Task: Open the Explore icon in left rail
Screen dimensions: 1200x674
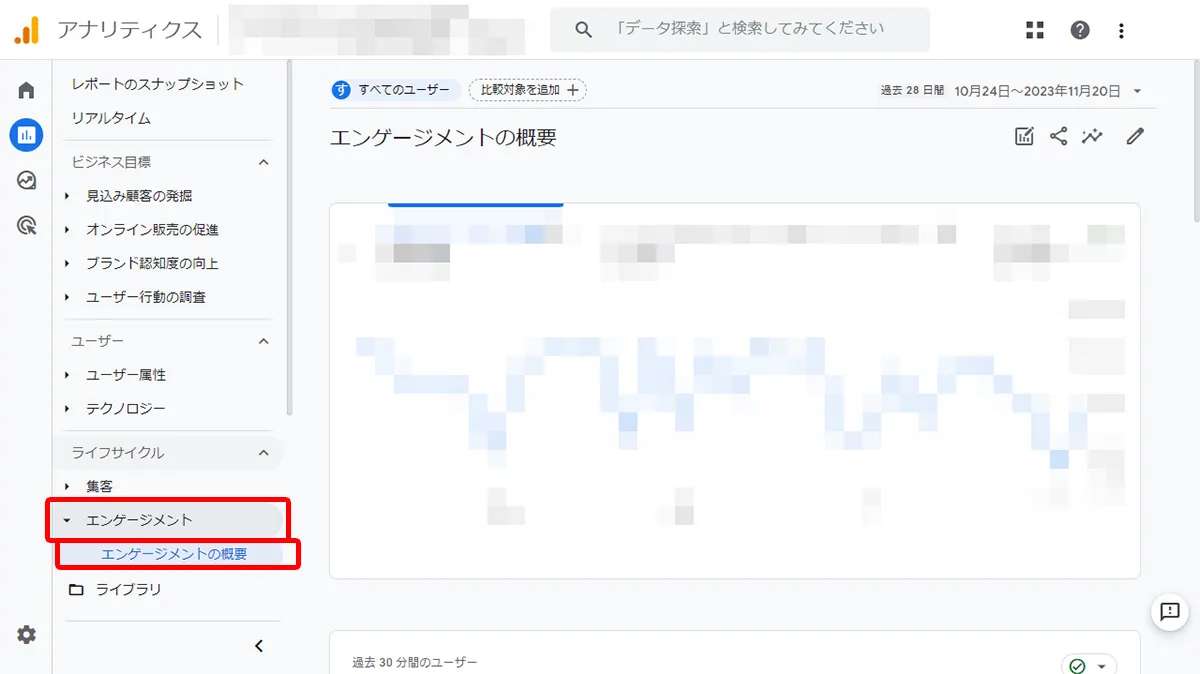Action: pos(26,180)
